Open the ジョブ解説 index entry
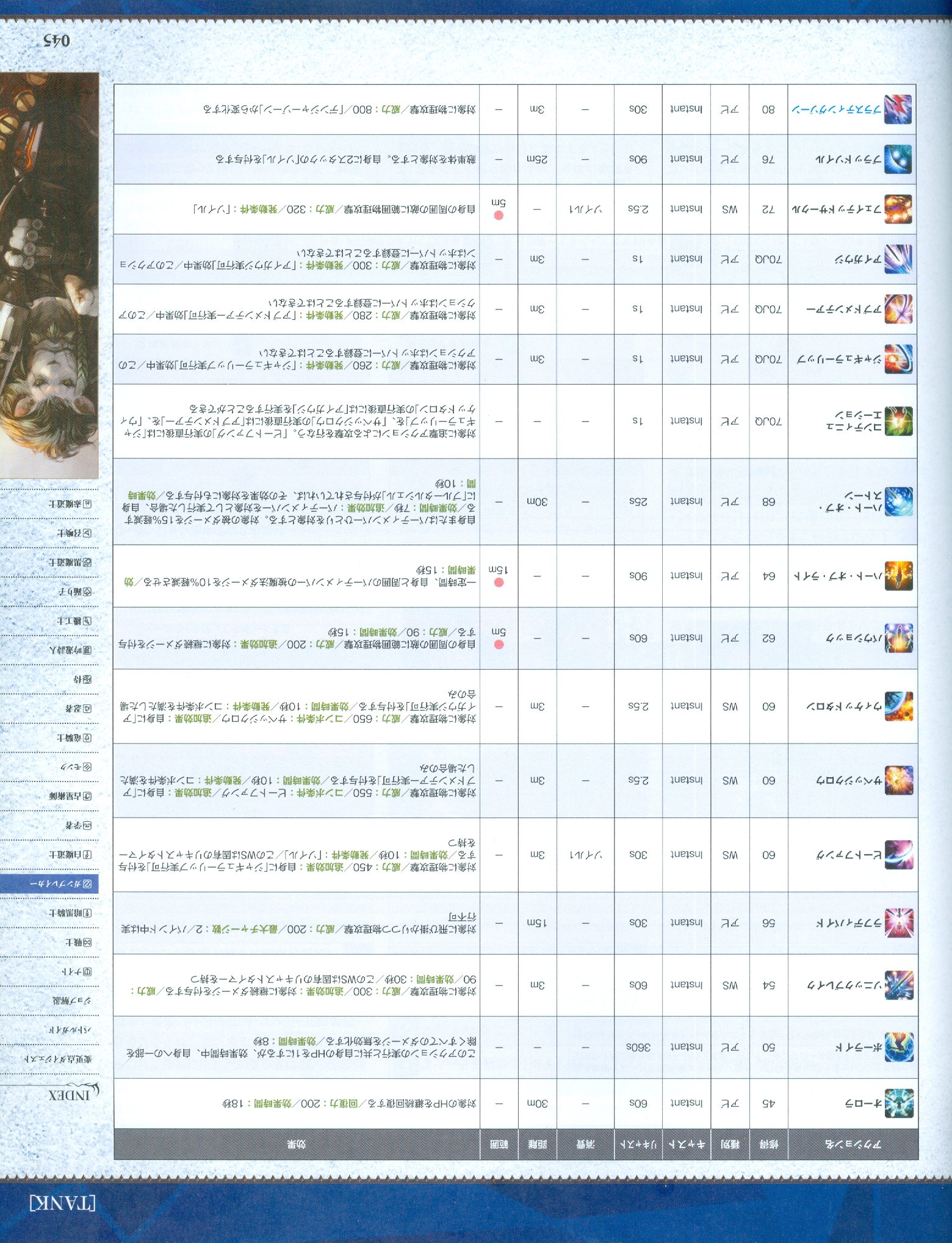The height and width of the screenshot is (1243, 952). point(73,1001)
